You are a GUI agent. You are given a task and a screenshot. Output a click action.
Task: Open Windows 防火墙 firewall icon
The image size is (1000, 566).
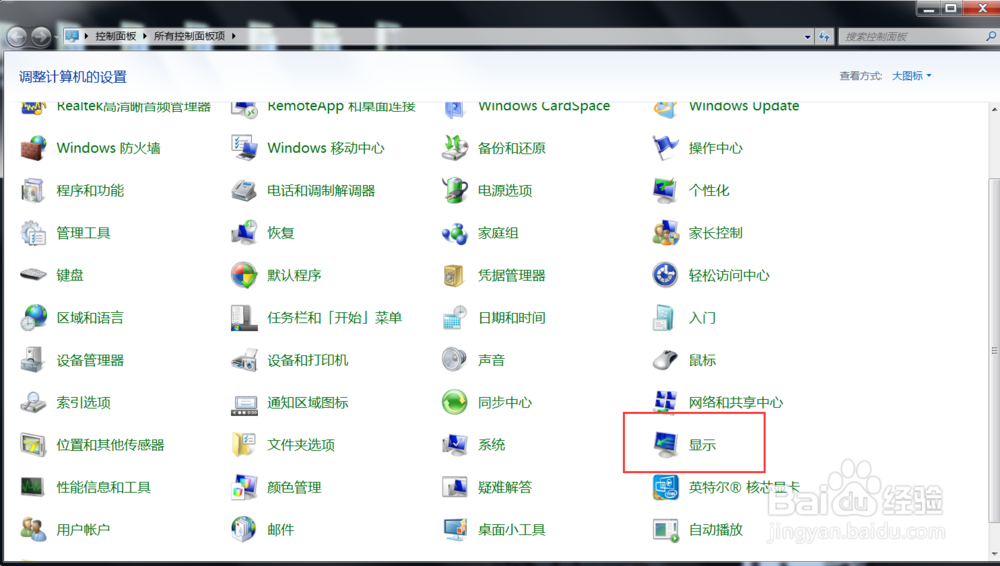33,148
